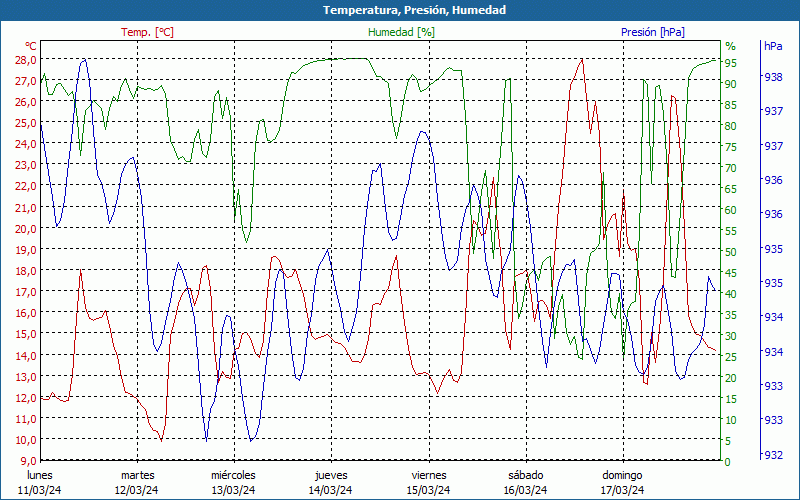Click 15,0 on the temperature axis

tap(26, 334)
